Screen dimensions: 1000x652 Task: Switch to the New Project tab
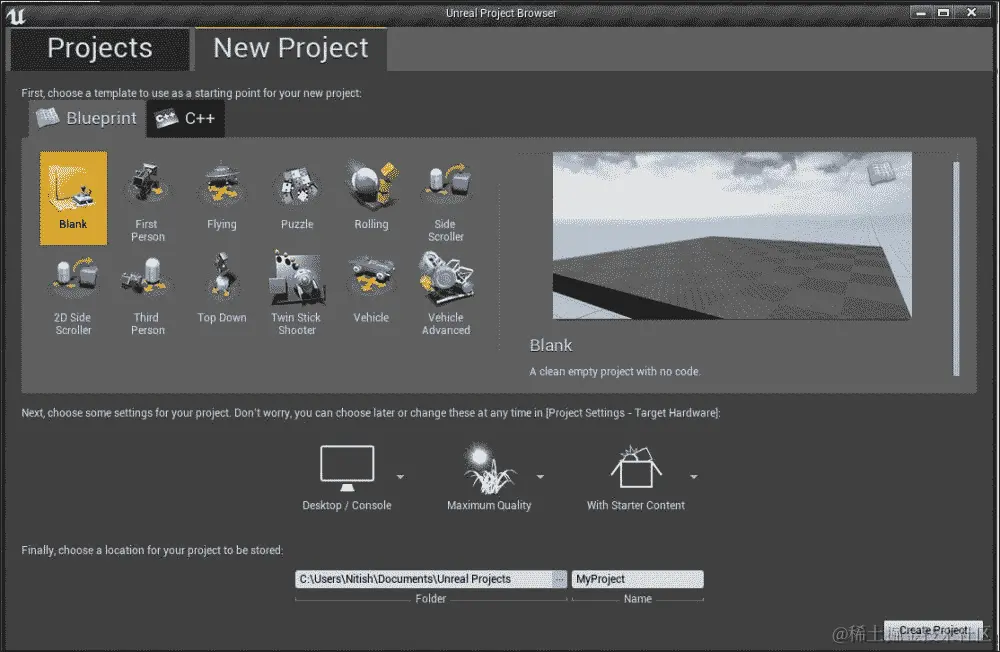point(291,48)
